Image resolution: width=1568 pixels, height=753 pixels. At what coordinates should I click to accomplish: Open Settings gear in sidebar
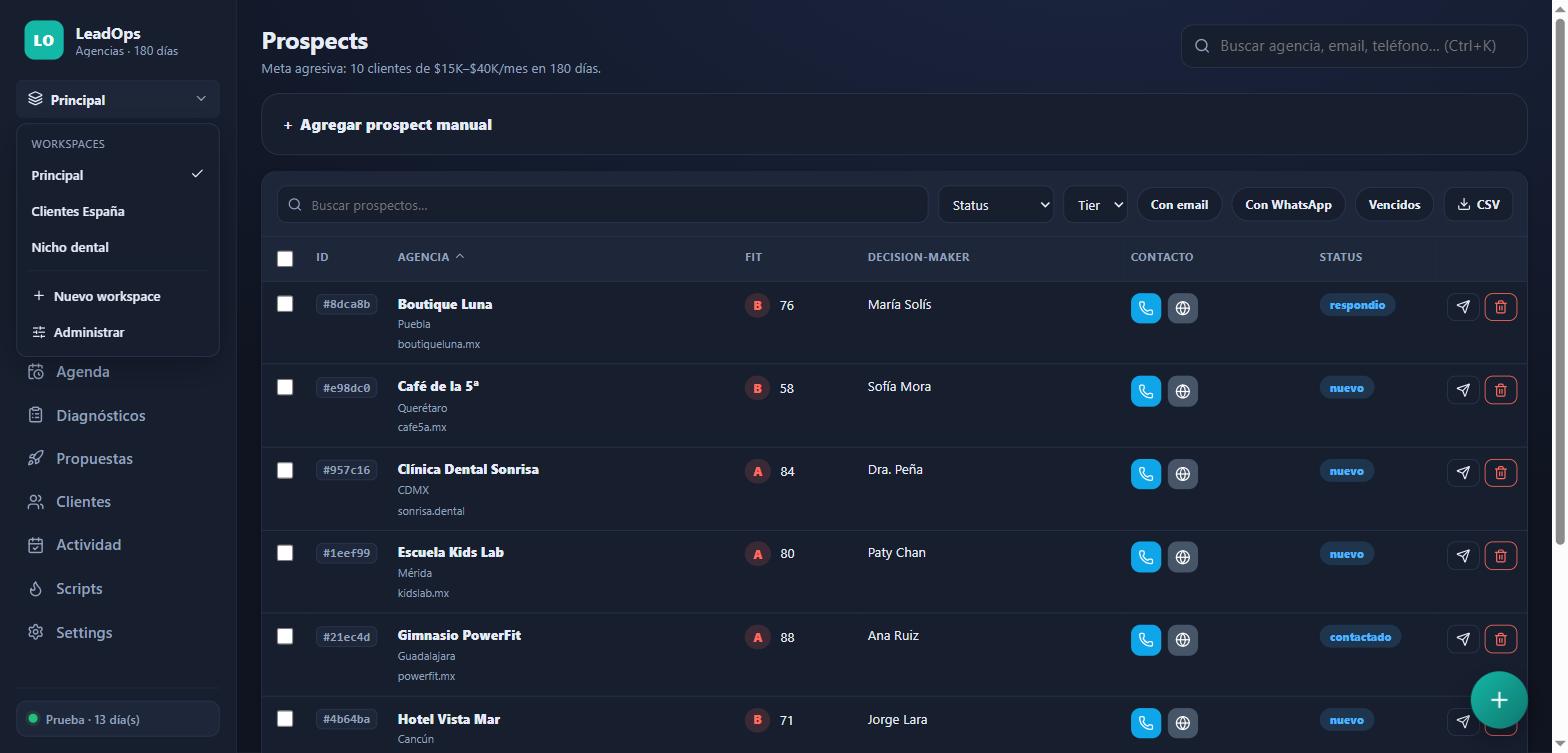(x=36, y=632)
